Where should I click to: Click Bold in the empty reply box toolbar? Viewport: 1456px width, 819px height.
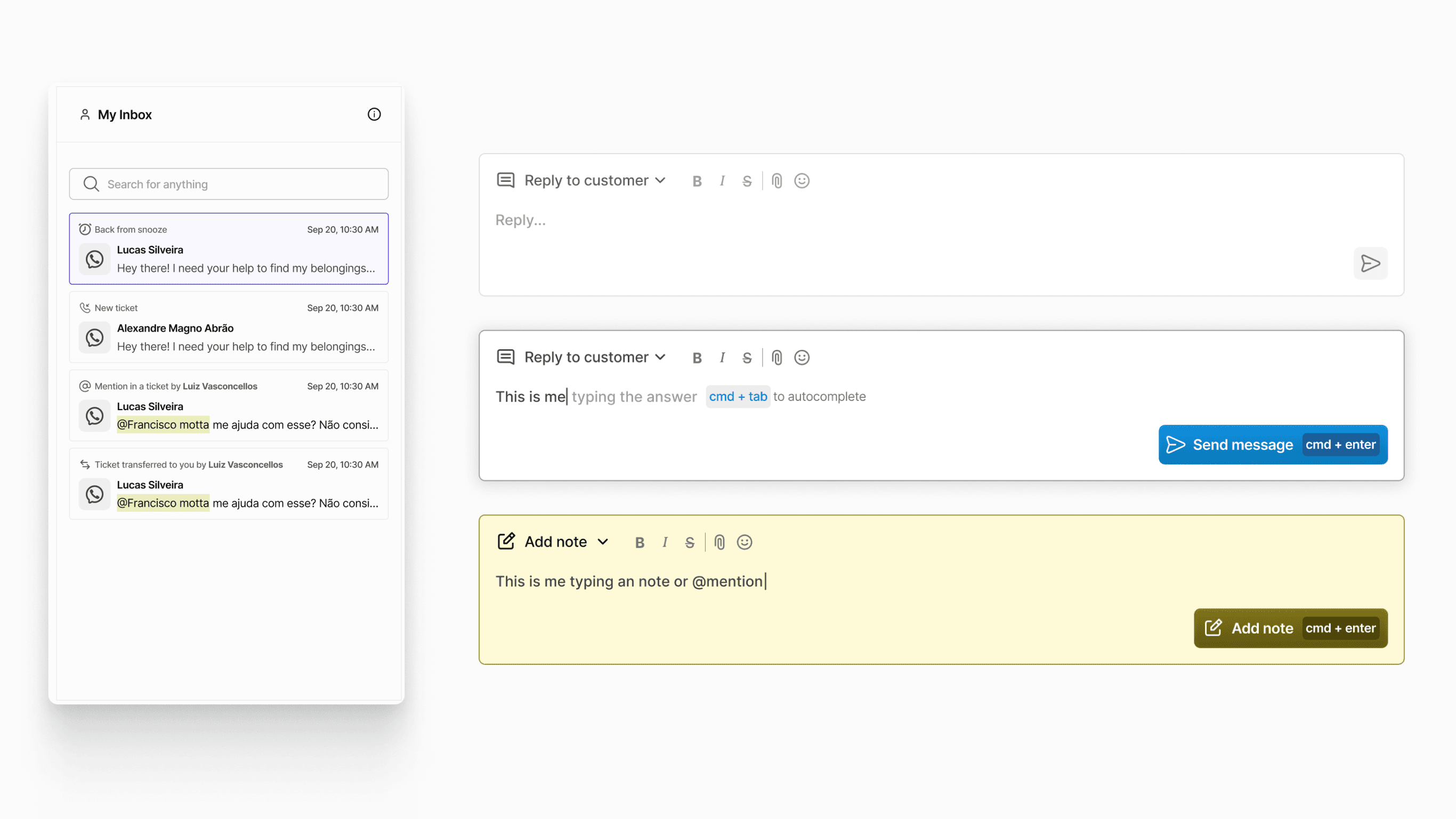click(x=697, y=181)
